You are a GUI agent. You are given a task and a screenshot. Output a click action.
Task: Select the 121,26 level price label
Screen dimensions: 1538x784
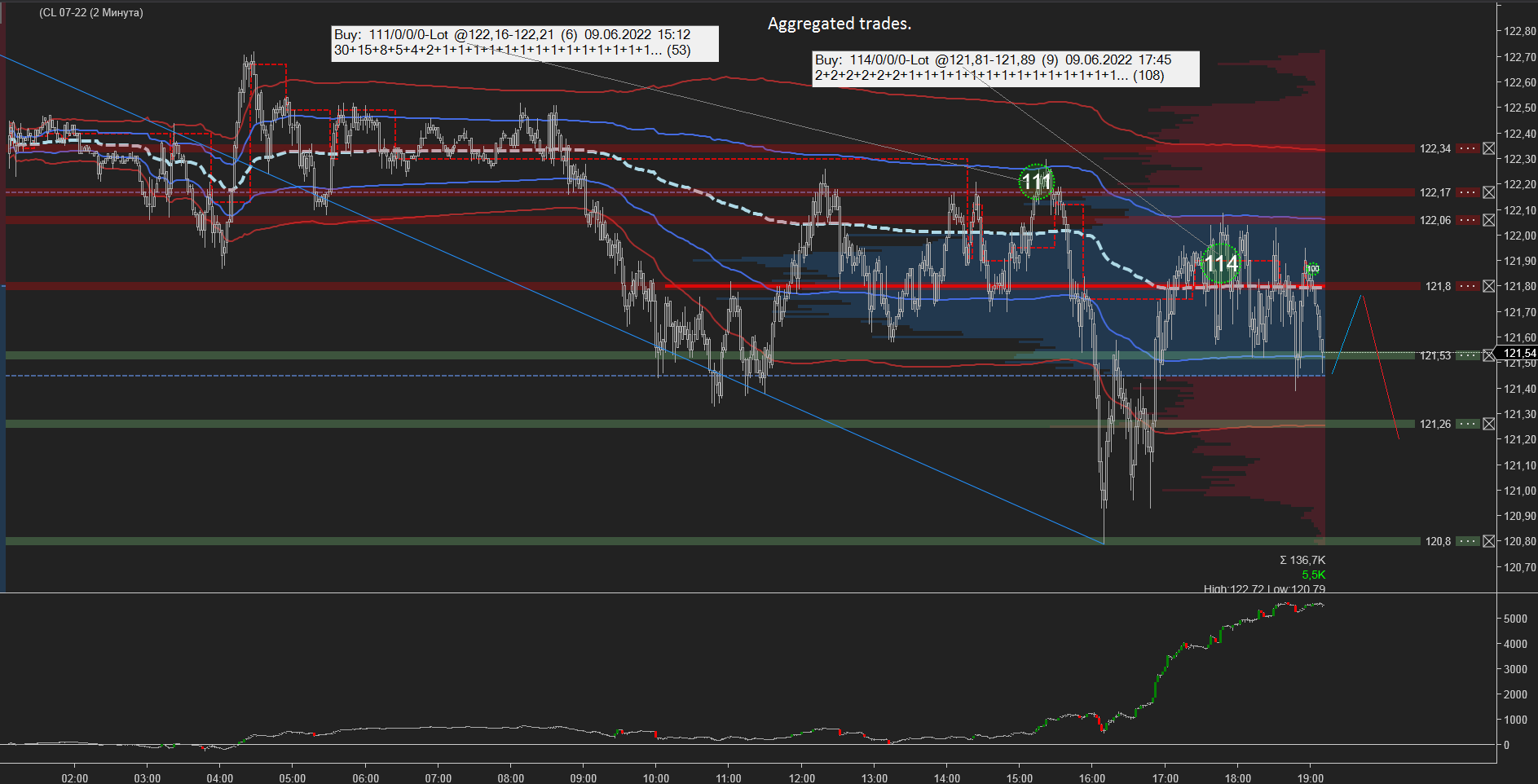coord(1435,424)
